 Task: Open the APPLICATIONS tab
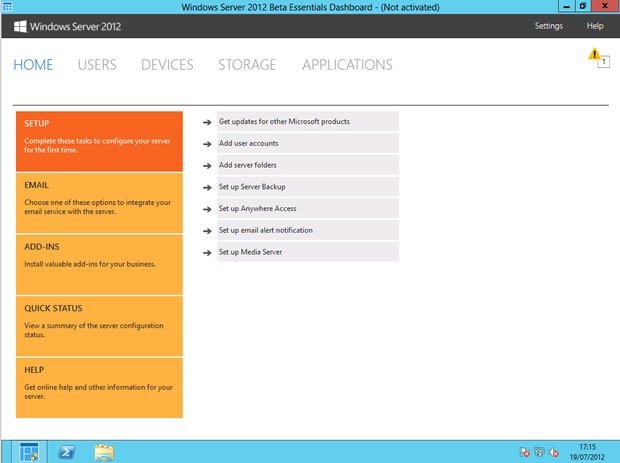(x=347, y=64)
